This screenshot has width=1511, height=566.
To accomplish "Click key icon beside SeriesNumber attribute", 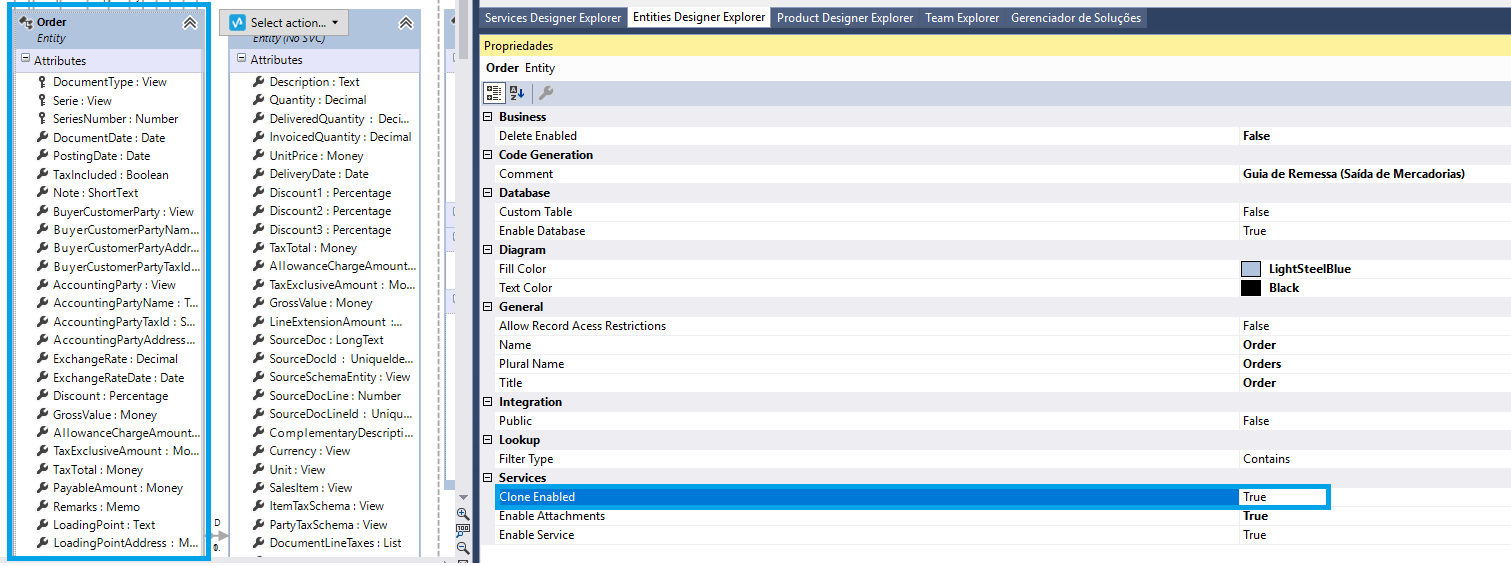I will 42,118.
